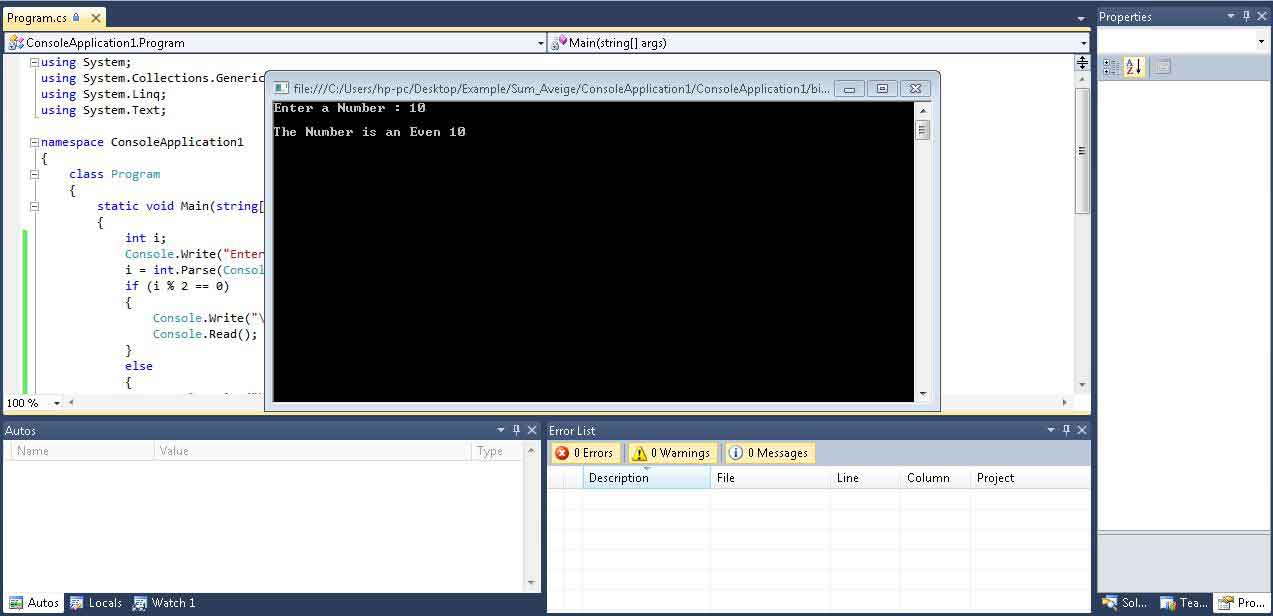The height and width of the screenshot is (616, 1273).
Task: Open the Solution Explorer tab
Action: [x=1124, y=603]
